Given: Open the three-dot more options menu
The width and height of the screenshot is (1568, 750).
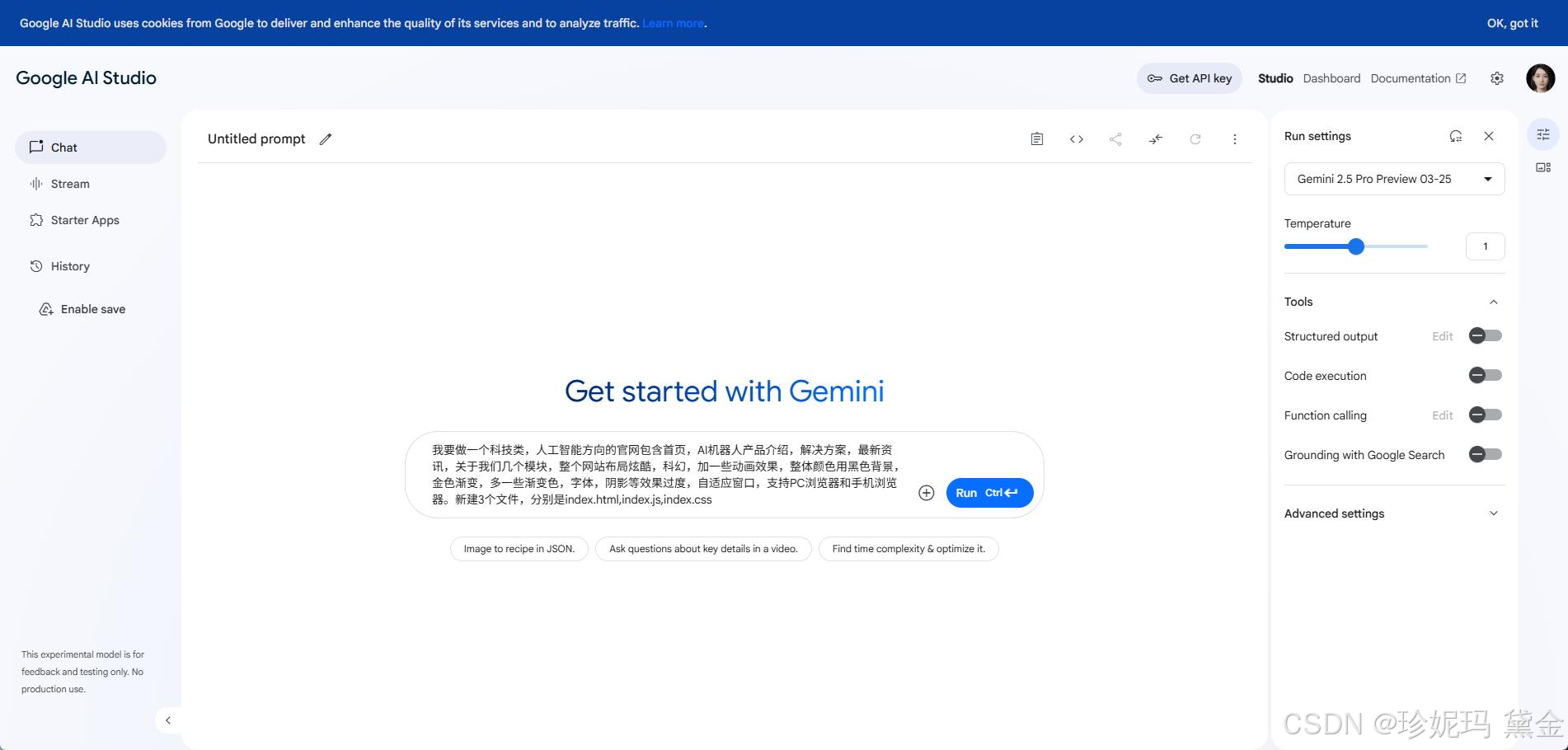Looking at the screenshot, I should [x=1235, y=139].
